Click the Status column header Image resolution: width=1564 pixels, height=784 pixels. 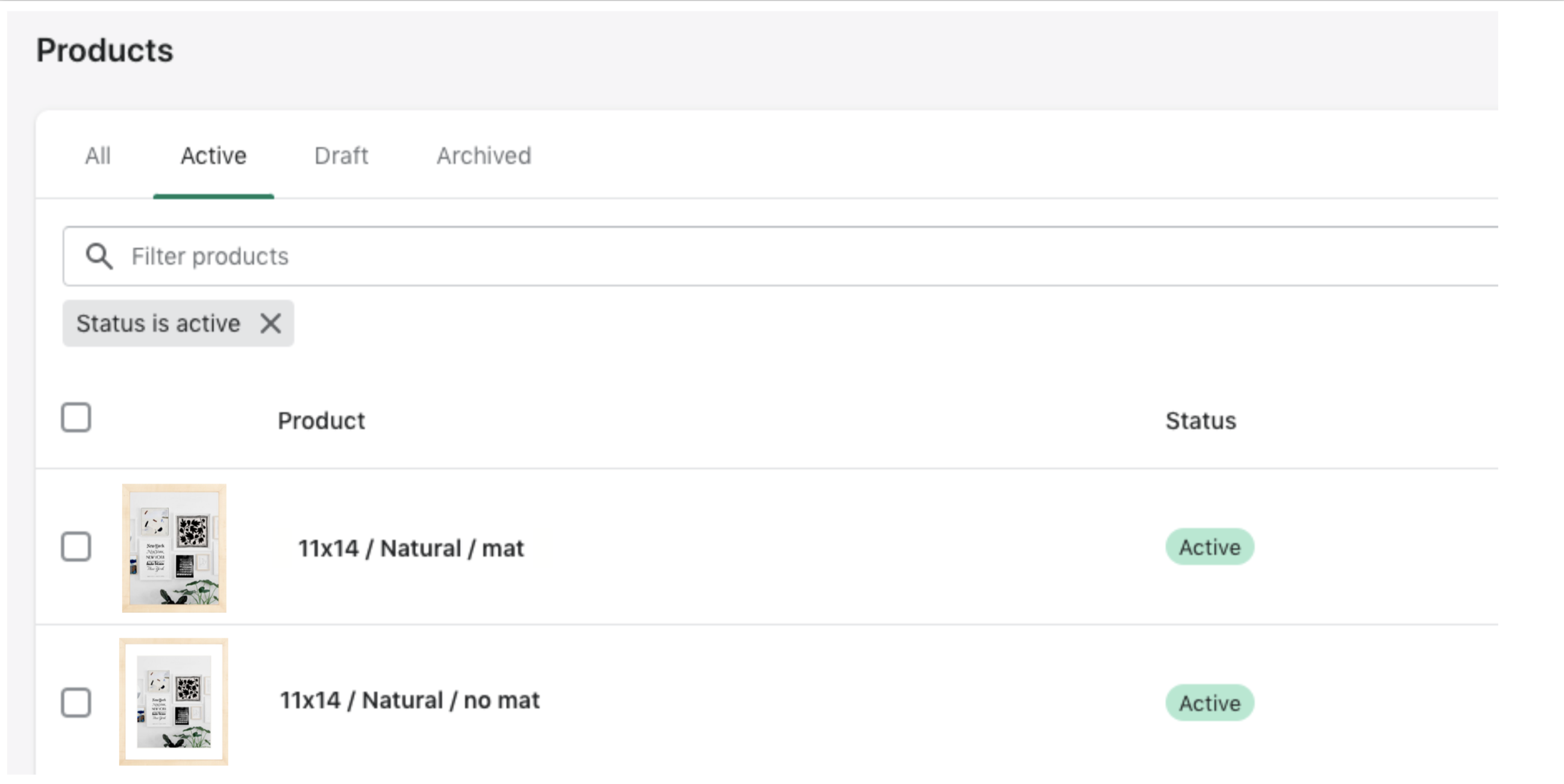point(1200,420)
